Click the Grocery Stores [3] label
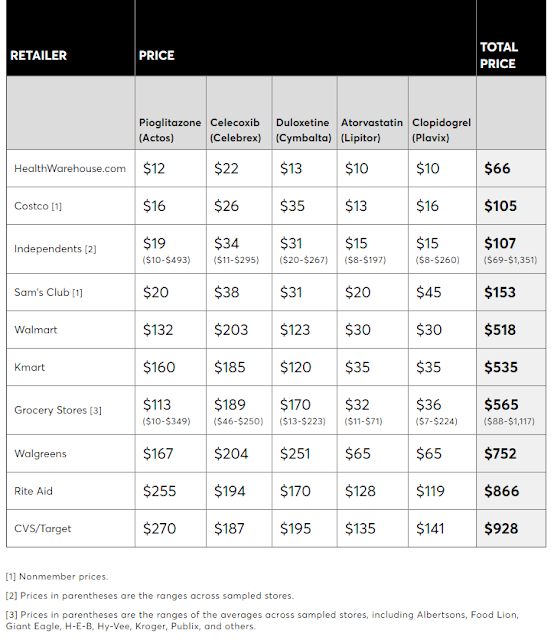The width and height of the screenshot is (554, 640). pyautogui.click(x=58, y=410)
